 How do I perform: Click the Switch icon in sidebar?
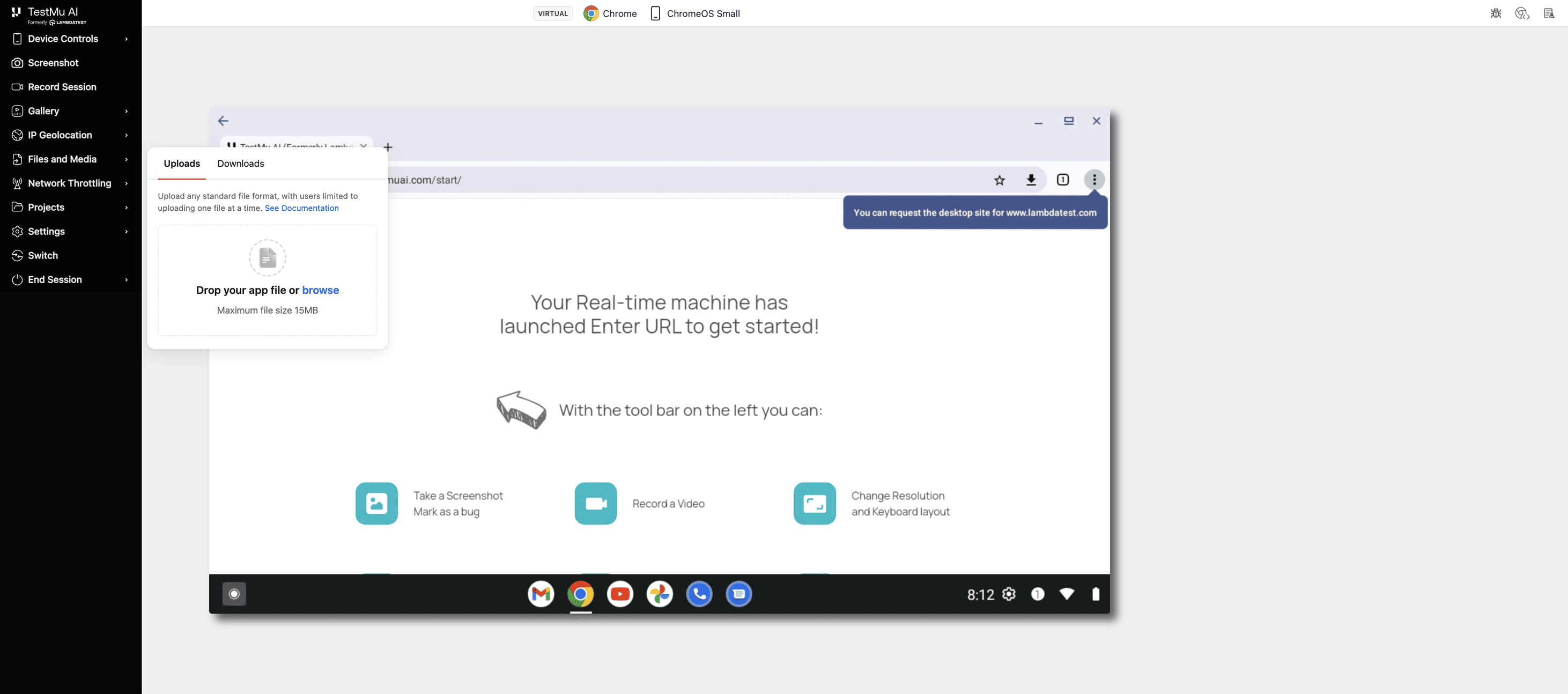pyautogui.click(x=17, y=255)
